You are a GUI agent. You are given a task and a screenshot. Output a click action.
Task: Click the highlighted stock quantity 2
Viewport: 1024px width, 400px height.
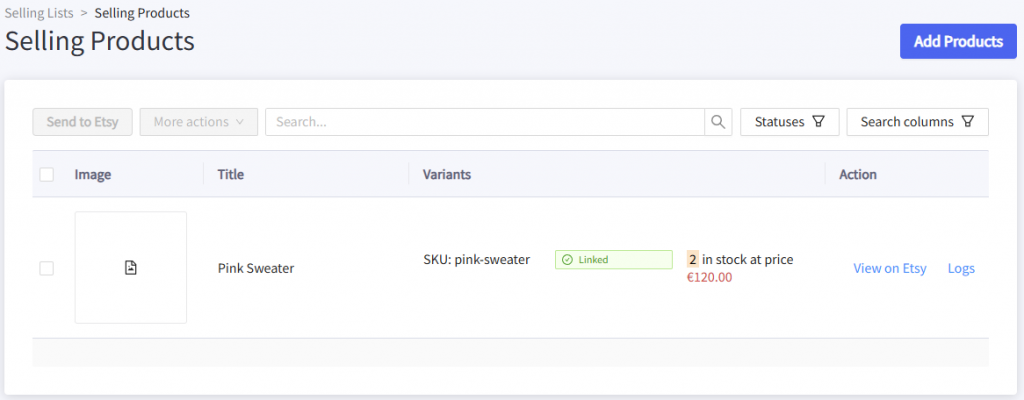pos(692,260)
